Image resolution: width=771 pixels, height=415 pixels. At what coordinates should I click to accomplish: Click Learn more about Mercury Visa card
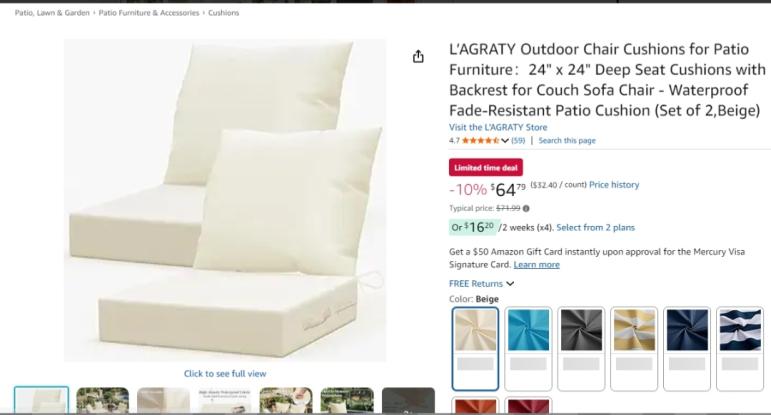pyautogui.click(x=536, y=265)
